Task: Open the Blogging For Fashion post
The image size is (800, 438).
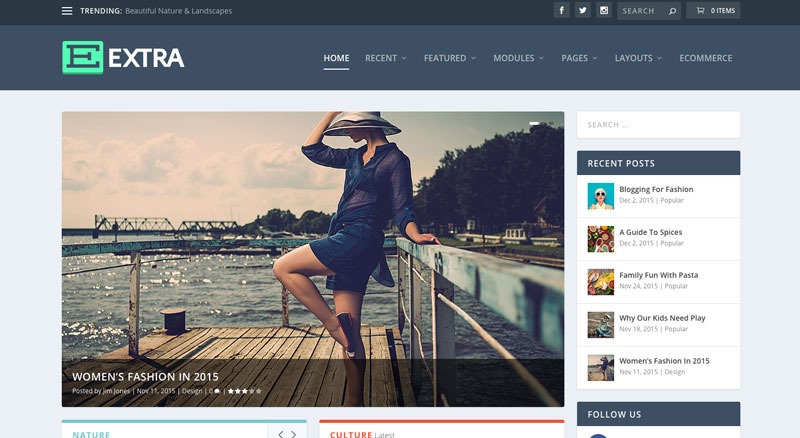Action: point(656,189)
